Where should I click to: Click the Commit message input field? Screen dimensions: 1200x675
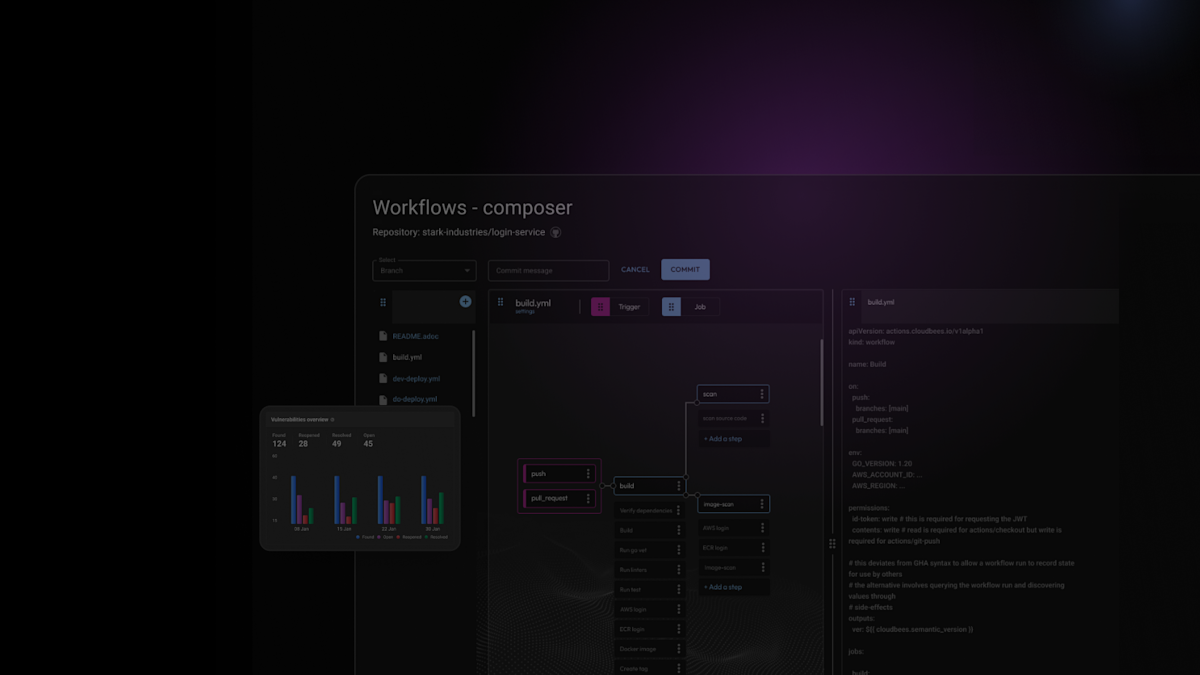(x=548, y=270)
